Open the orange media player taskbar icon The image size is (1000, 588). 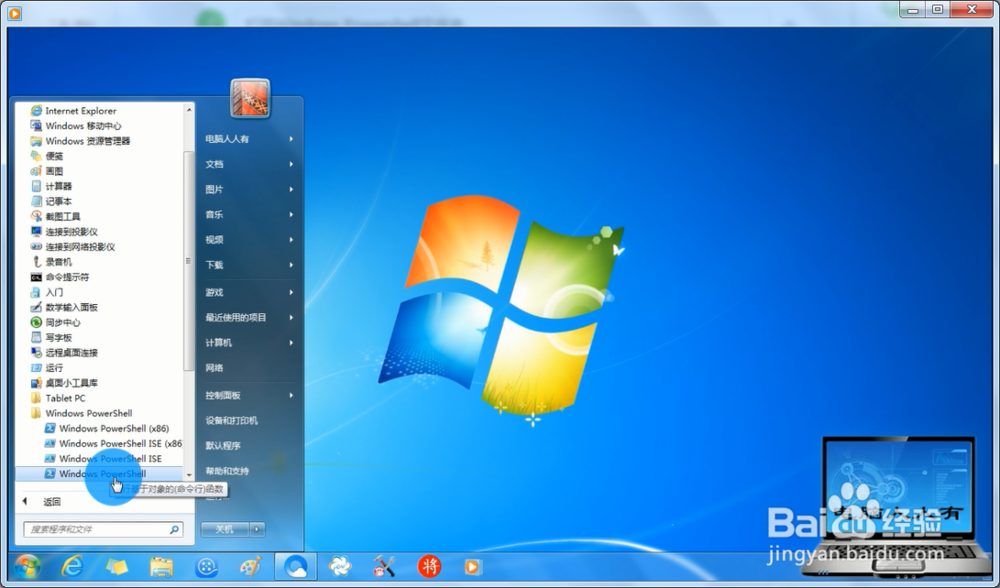click(473, 566)
